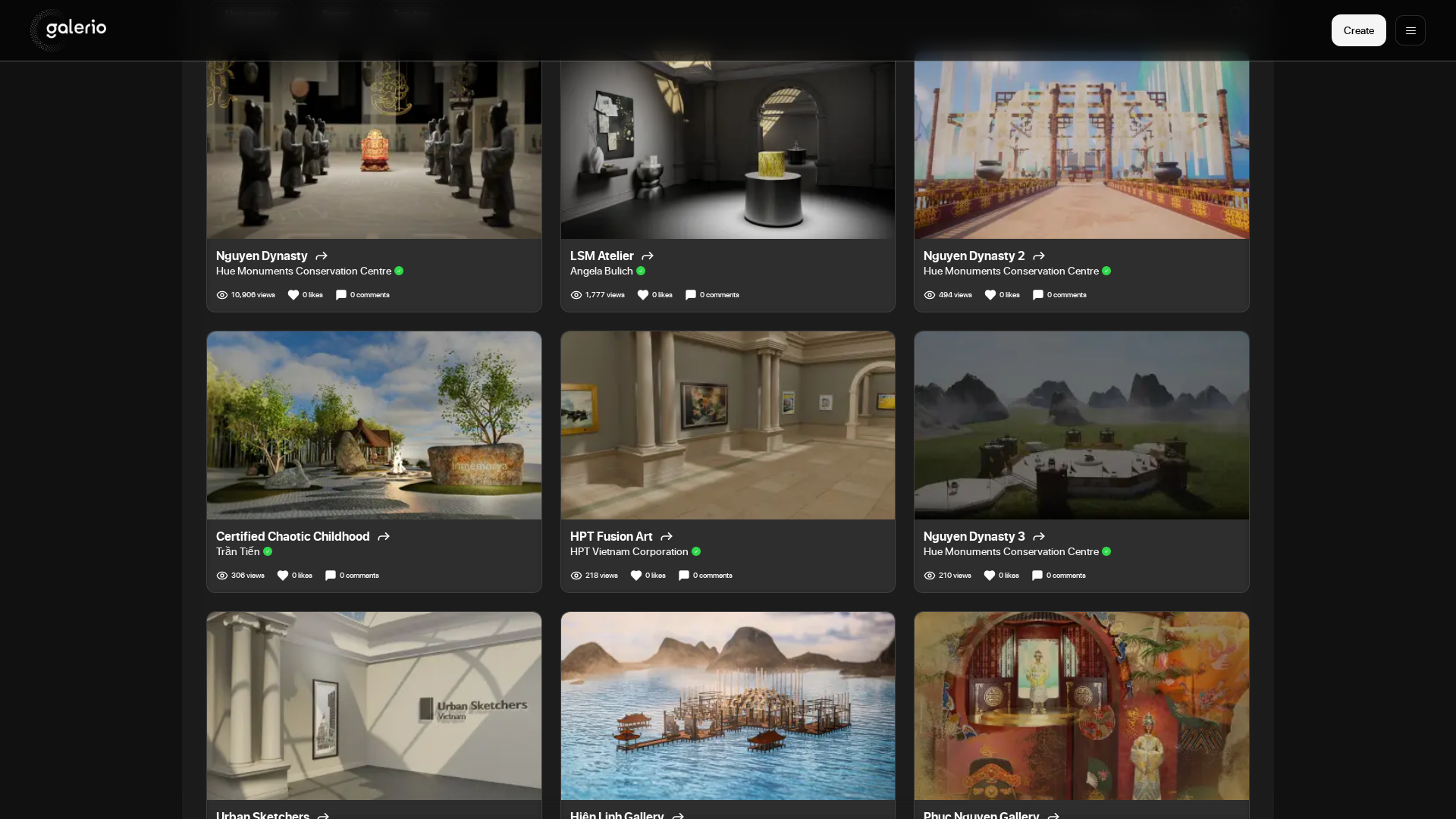Click the comments bubble on LSM Atelier card
Image resolution: width=1456 pixels, height=819 pixels.
pyautogui.click(x=689, y=295)
